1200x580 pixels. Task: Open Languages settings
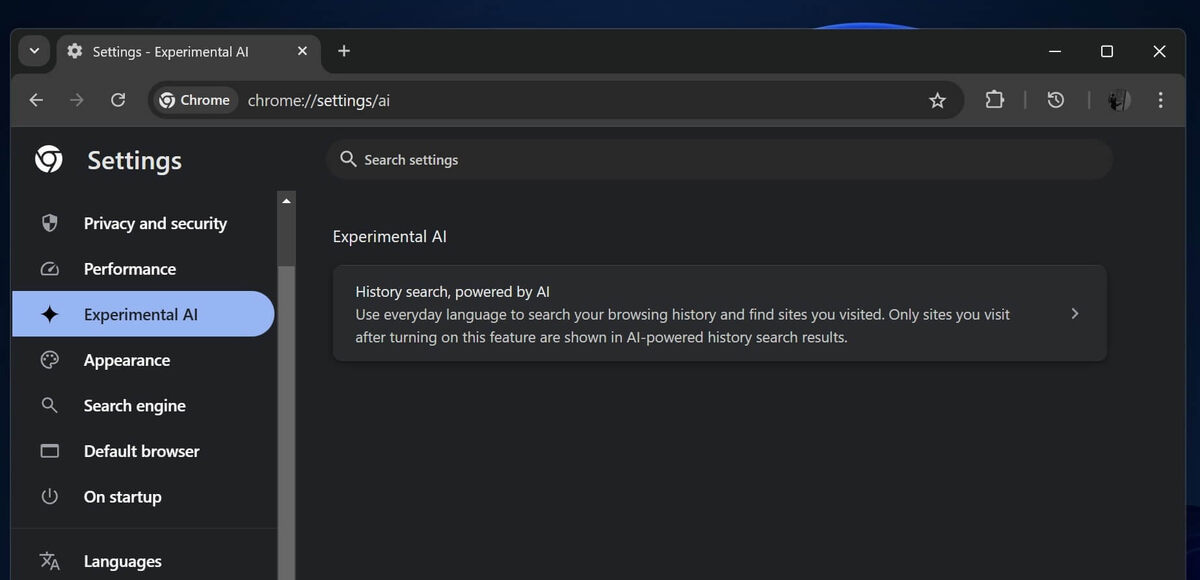click(x=122, y=562)
